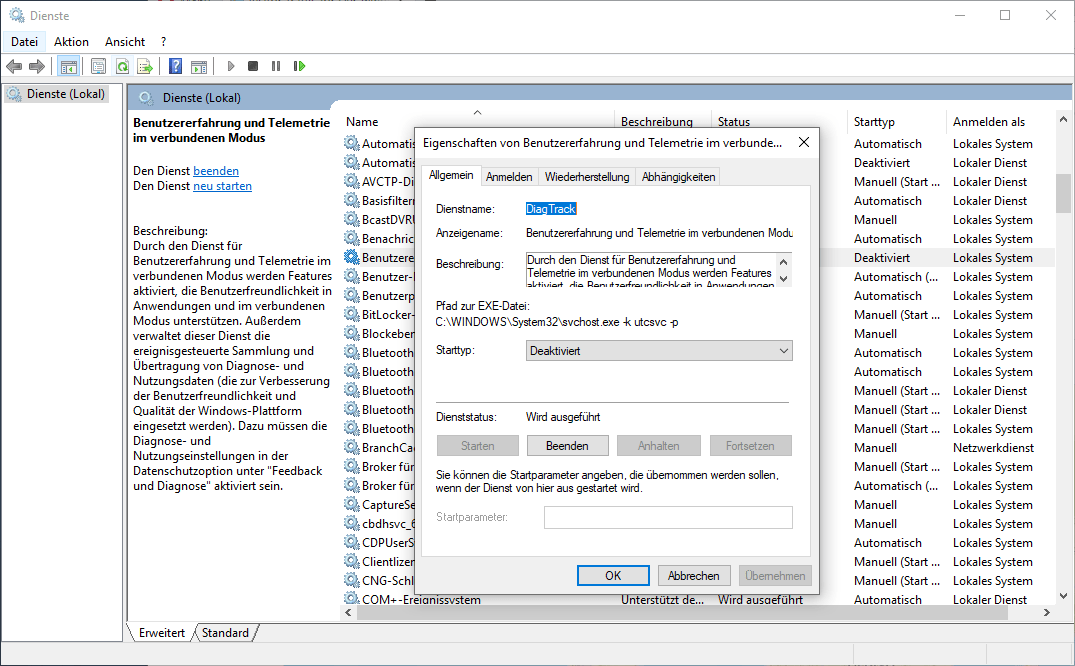Open the Aktion menu
This screenshot has height=666, width=1075.
(71, 42)
